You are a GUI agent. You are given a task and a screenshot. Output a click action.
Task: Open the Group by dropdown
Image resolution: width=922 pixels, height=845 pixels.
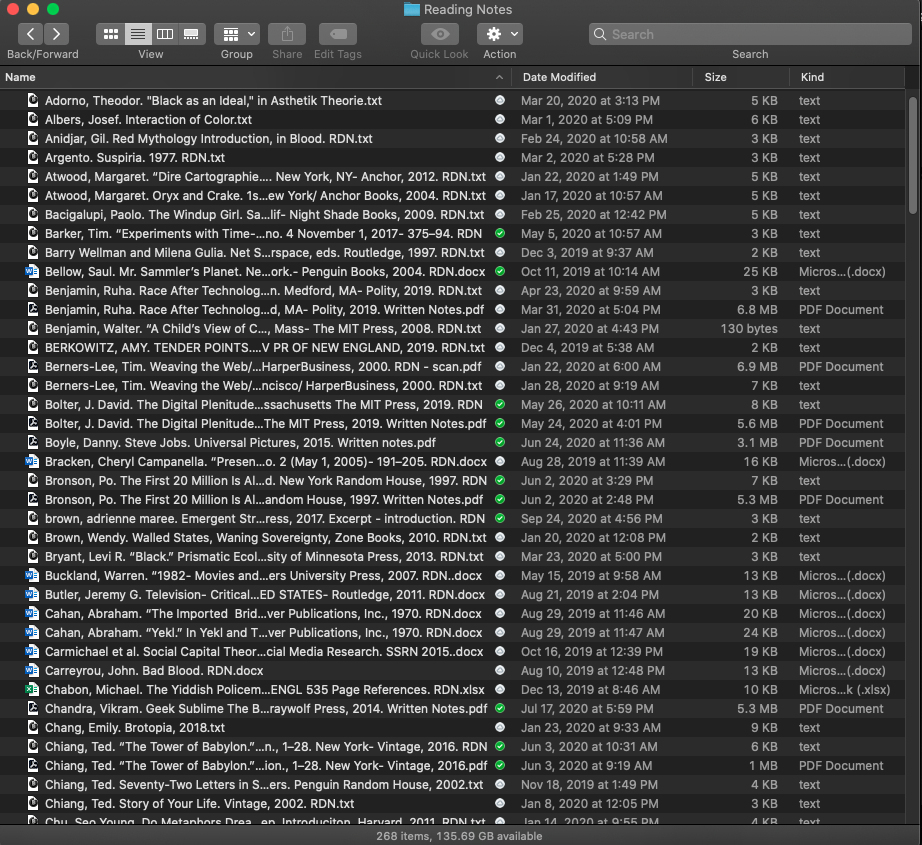click(x=236, y=34)
